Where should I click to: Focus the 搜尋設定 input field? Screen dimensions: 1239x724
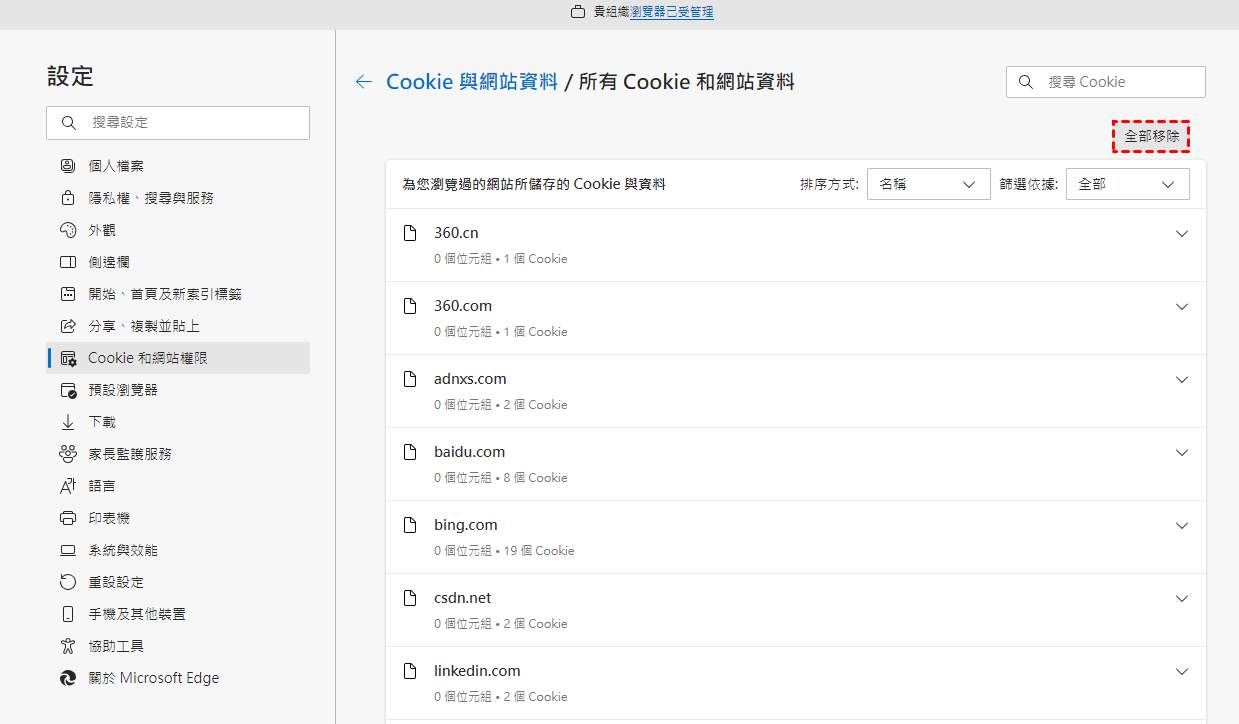178,123
